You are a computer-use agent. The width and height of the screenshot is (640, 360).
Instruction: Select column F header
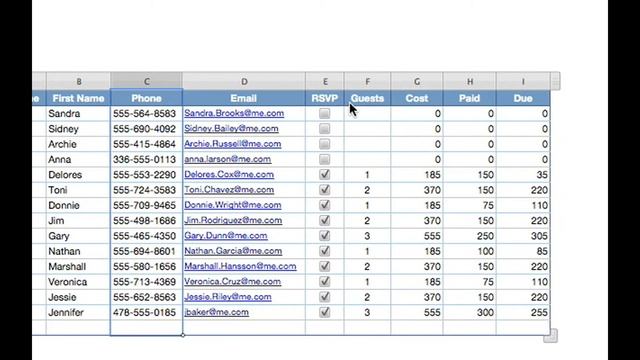(367, 82)
